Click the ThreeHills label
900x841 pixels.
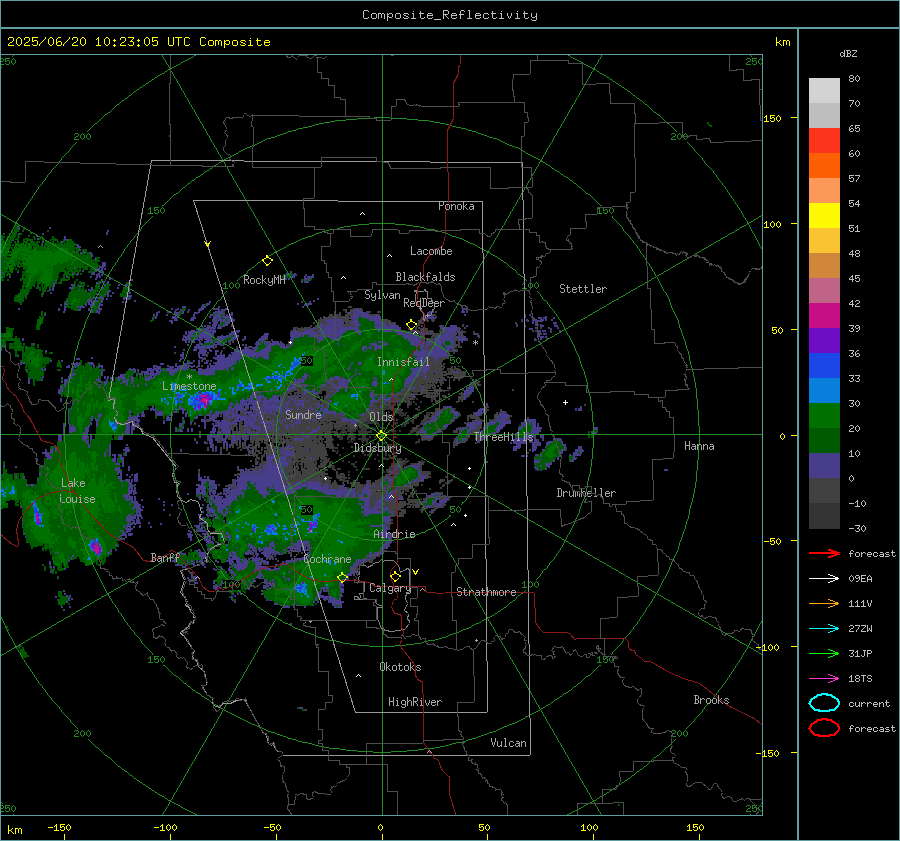click(503, 437)
